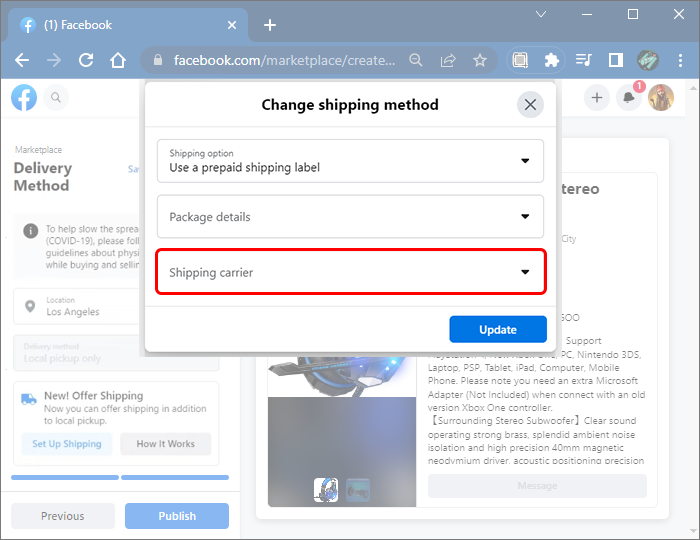The height and width of the screenshot is (540, 700).
Task: Open the Facebook create plus menu
Action: pos(597,97)
